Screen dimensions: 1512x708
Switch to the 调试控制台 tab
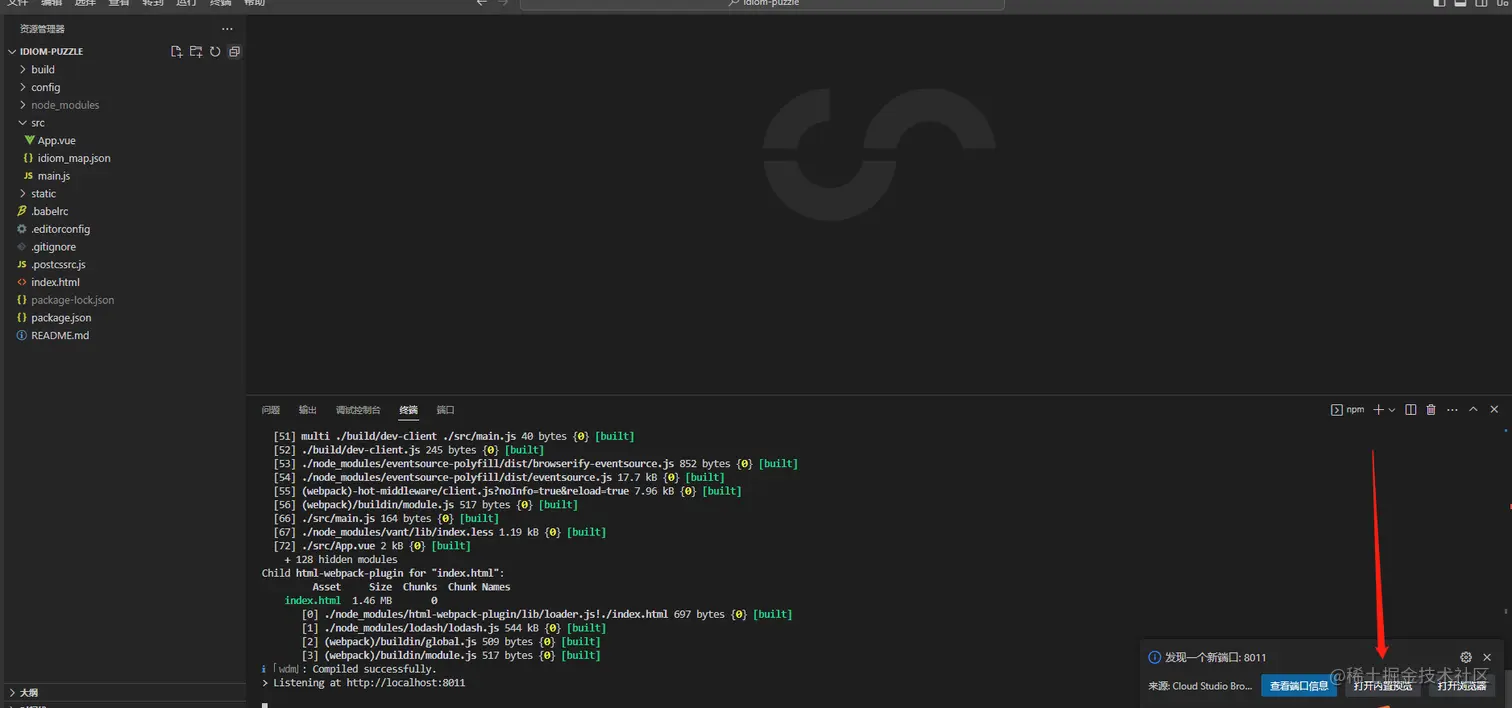tap(358, 410)
